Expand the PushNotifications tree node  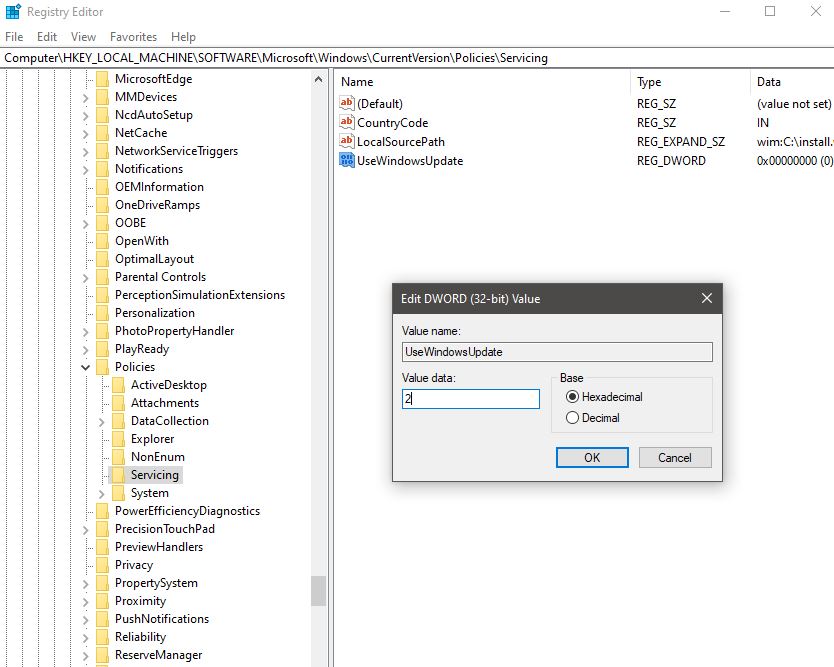coord(87,618)
